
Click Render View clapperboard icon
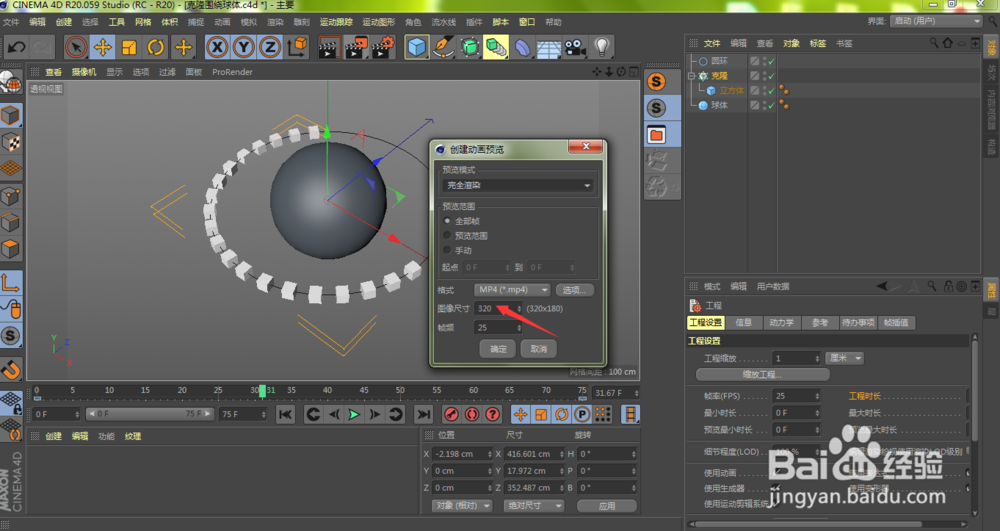click(x=329, y=47)
